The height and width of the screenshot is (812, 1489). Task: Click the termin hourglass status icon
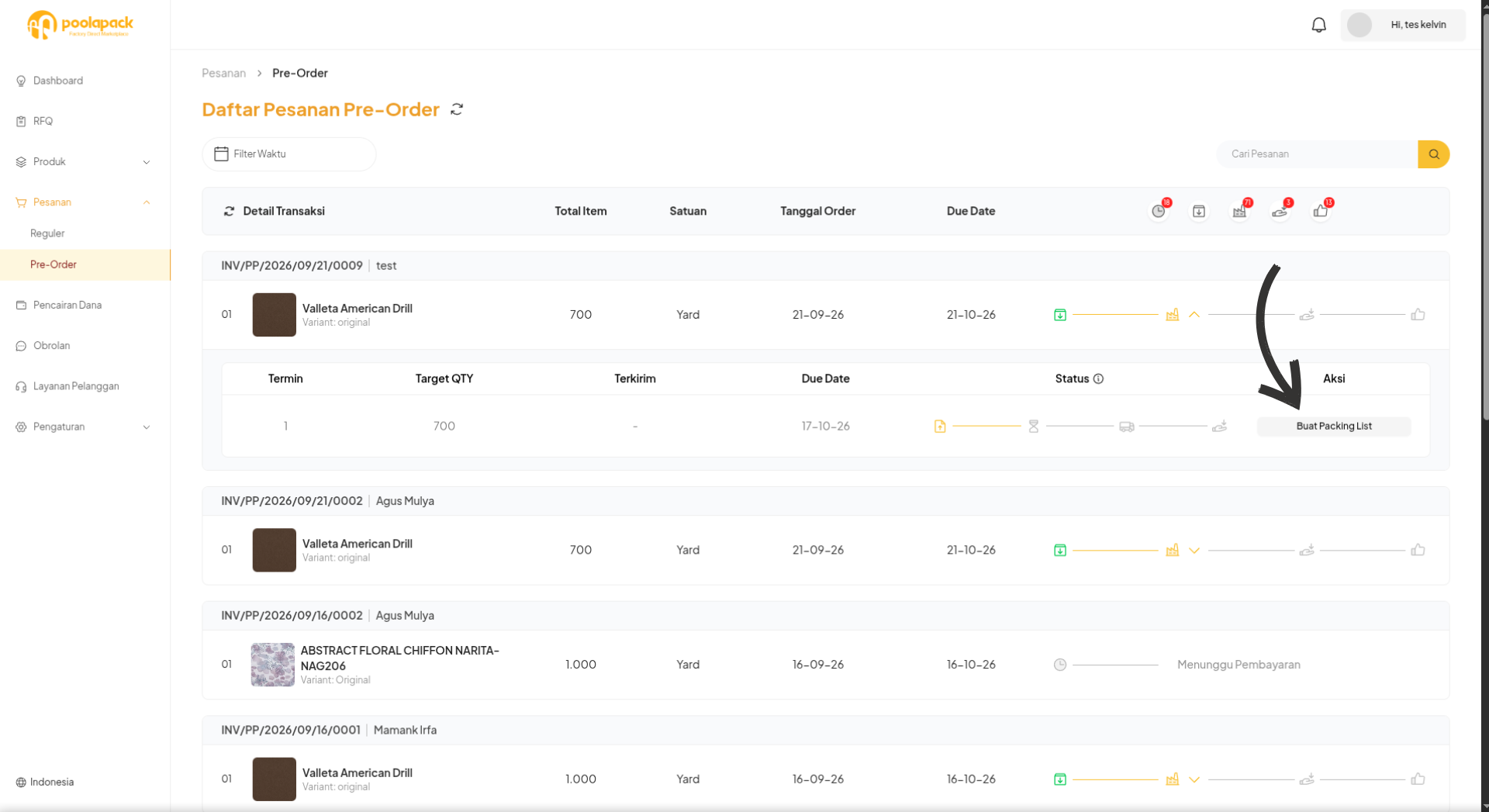click(1033, 426)
